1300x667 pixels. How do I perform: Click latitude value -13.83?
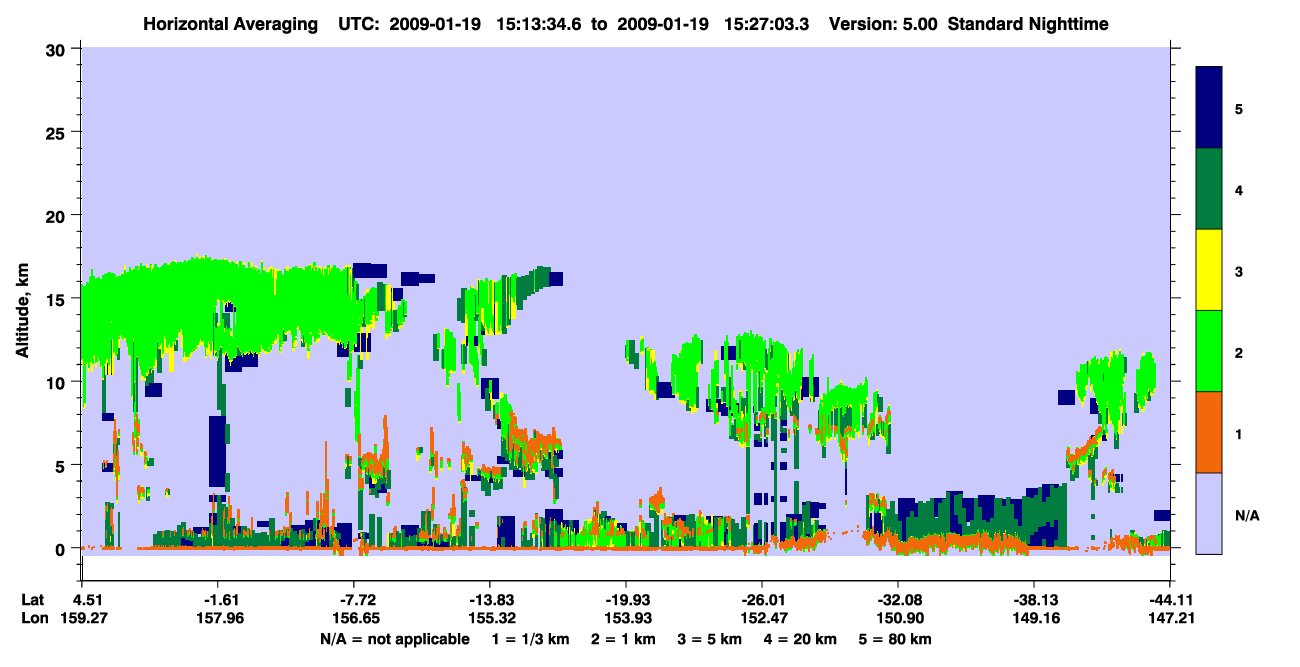pos(489,600)
